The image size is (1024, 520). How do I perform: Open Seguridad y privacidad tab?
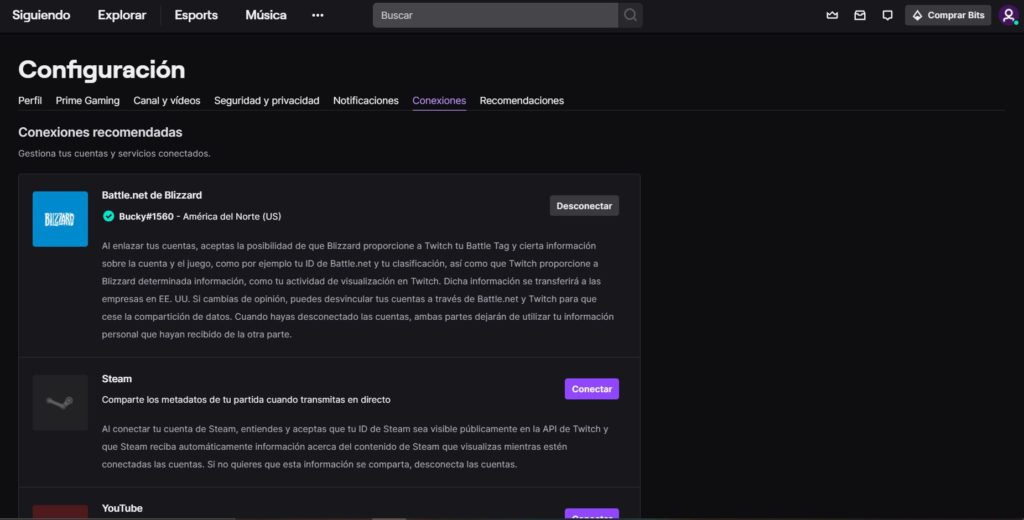266,101
